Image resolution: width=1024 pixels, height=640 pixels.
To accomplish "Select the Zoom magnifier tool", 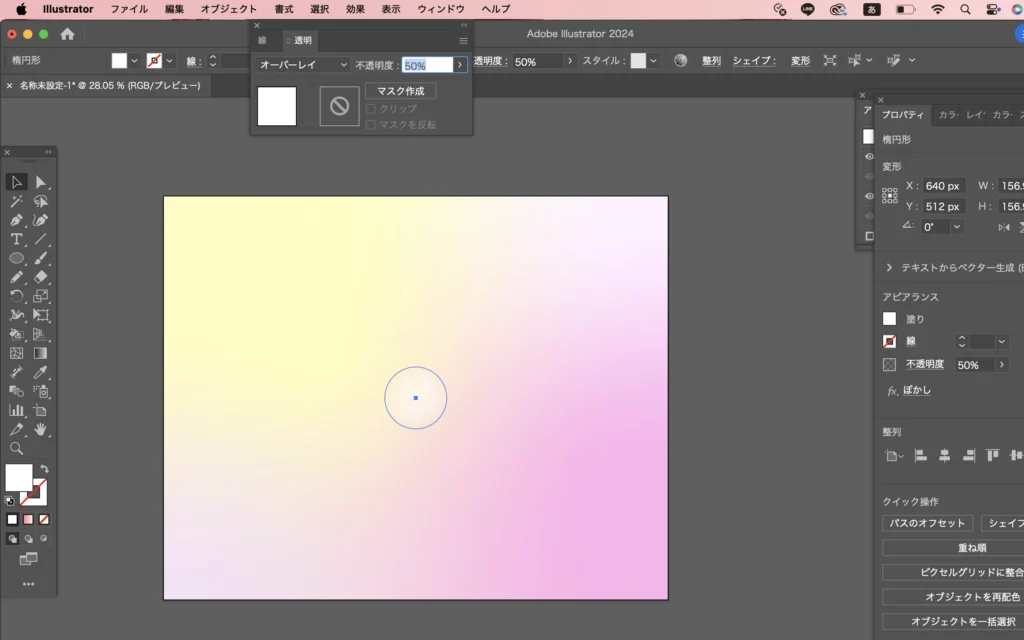I will 17,448.
